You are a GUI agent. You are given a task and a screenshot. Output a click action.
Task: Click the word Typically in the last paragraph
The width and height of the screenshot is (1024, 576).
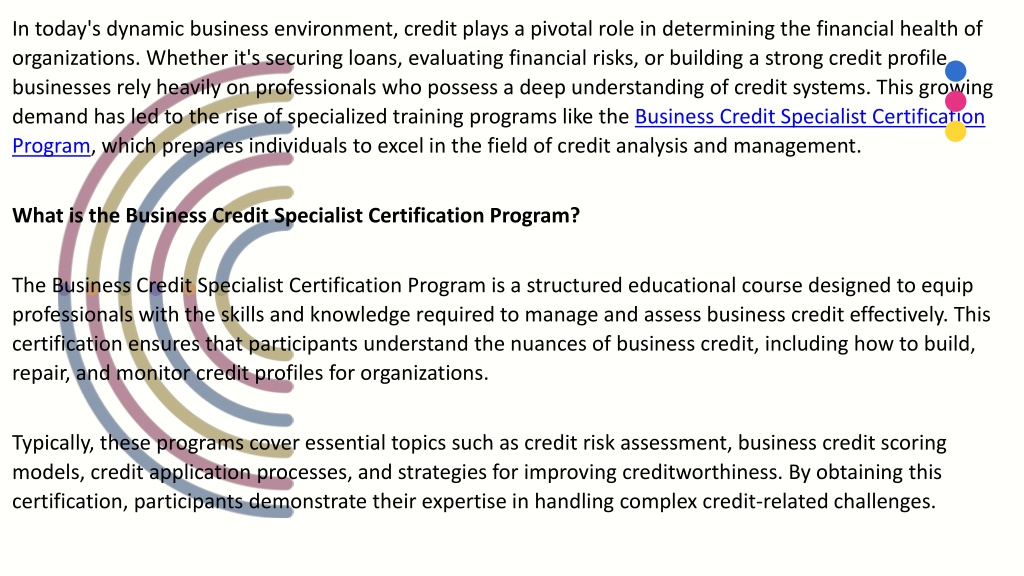pos(54,443)
